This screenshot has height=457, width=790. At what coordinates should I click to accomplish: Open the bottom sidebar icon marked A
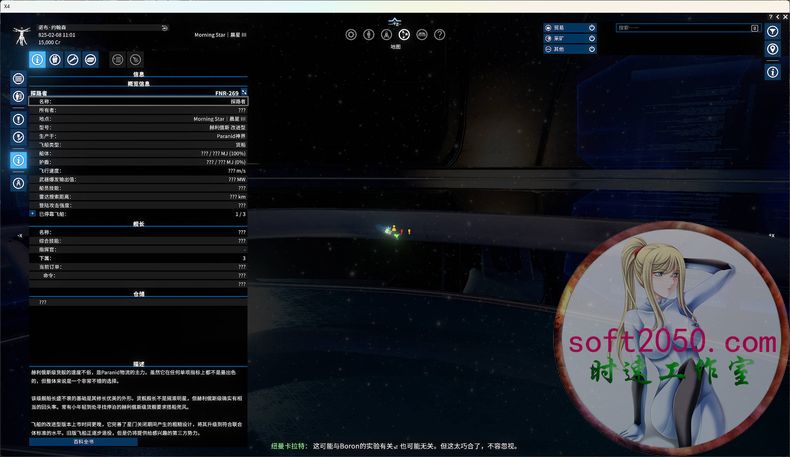coord(18,183)
